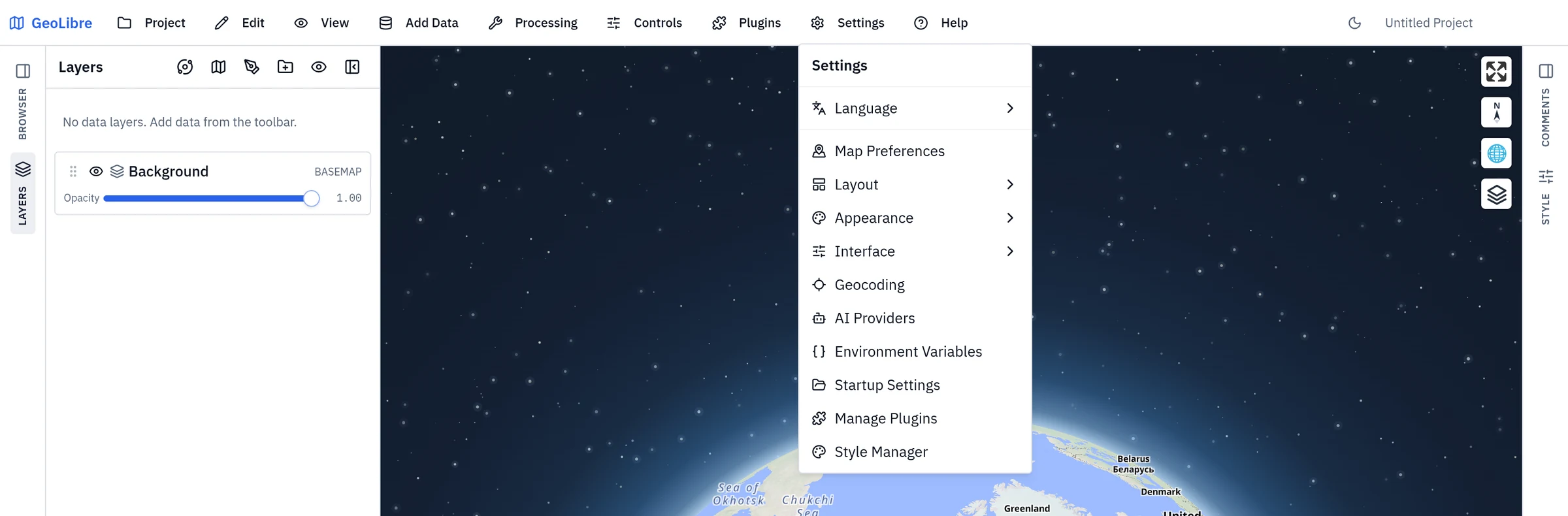Open AI Providers settings
Viewport: 1568px width, 516px height.
click(x=915, y=318)
